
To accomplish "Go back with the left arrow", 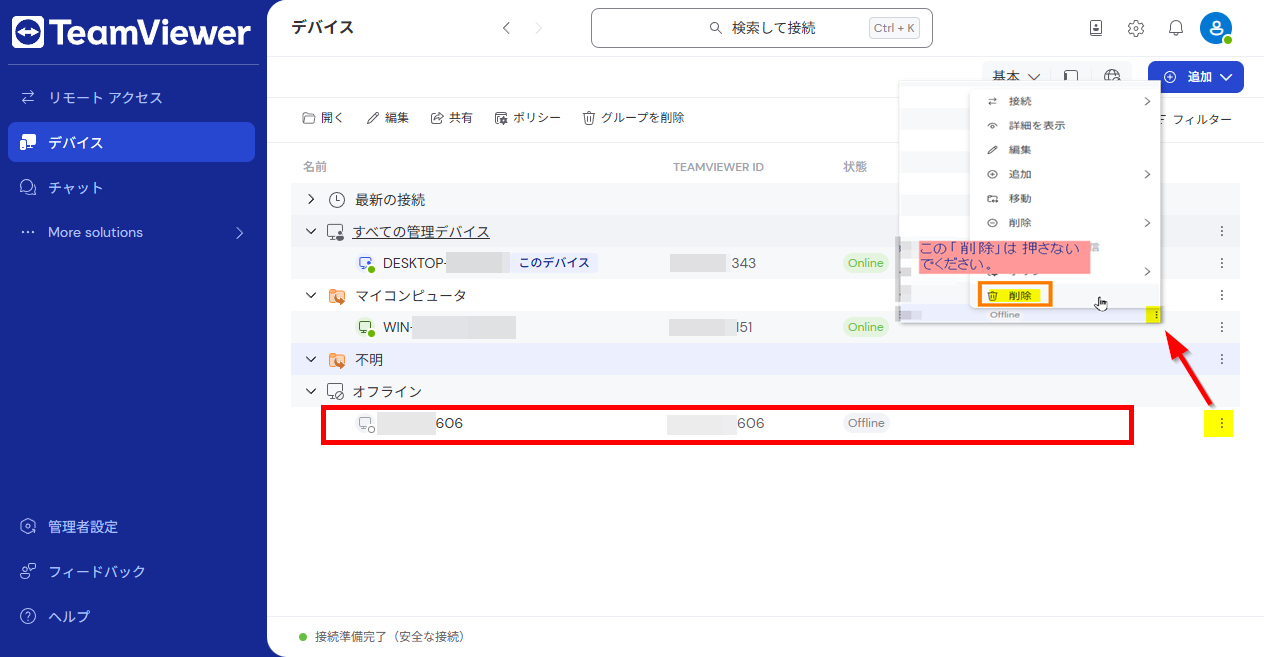I will [506, 28].
